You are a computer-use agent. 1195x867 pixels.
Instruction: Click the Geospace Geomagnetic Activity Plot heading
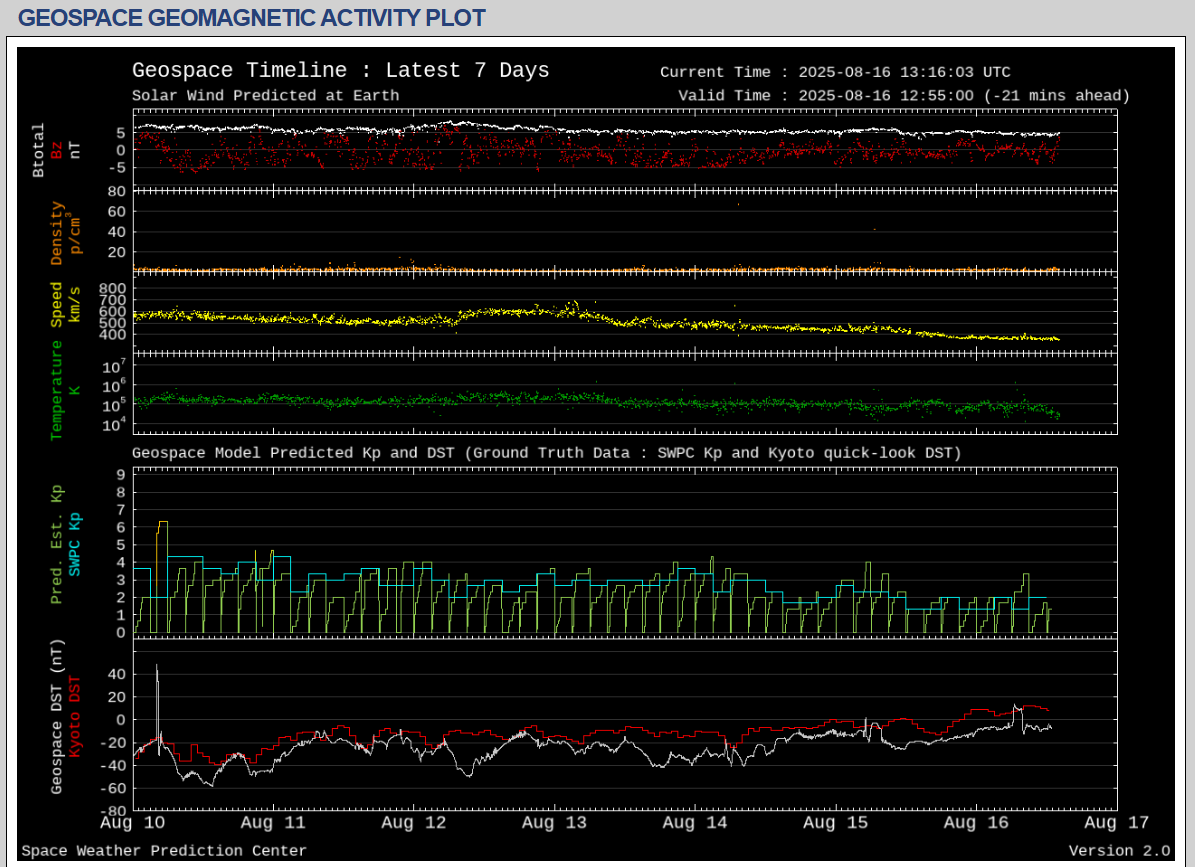252,18
